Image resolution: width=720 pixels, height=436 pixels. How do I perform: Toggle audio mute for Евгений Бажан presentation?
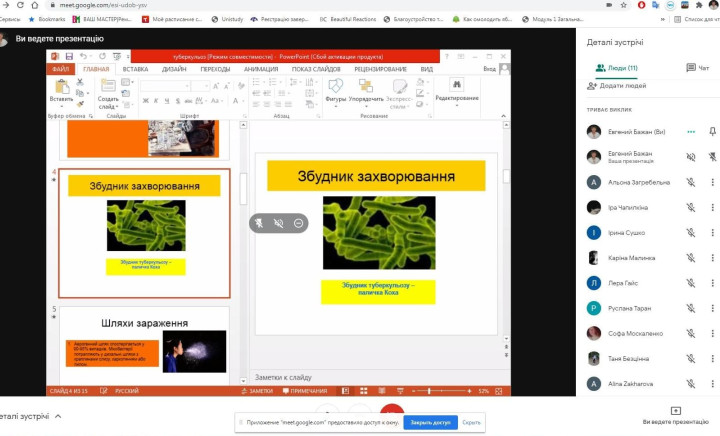point(690,156)
